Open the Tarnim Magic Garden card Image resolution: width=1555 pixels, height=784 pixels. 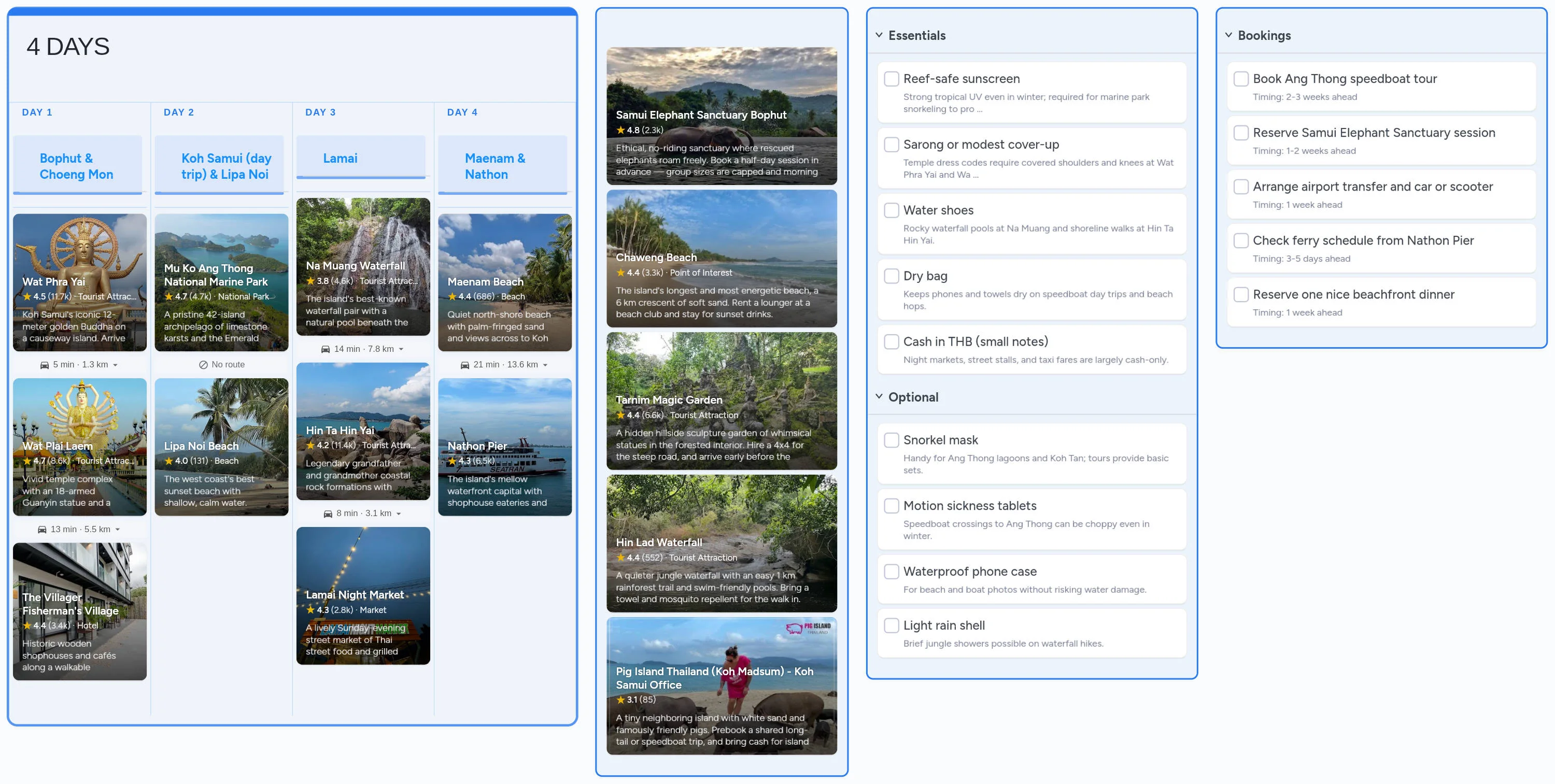(722, 401)
